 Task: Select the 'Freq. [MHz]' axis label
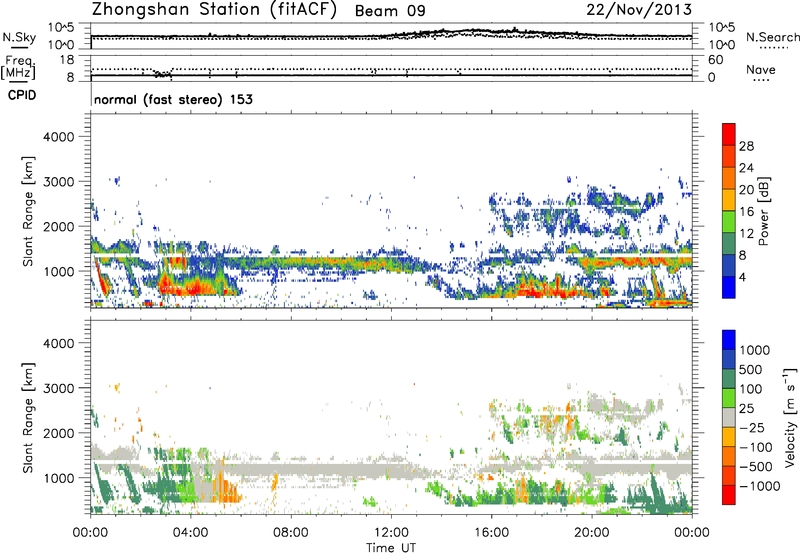tap(18, 68)
